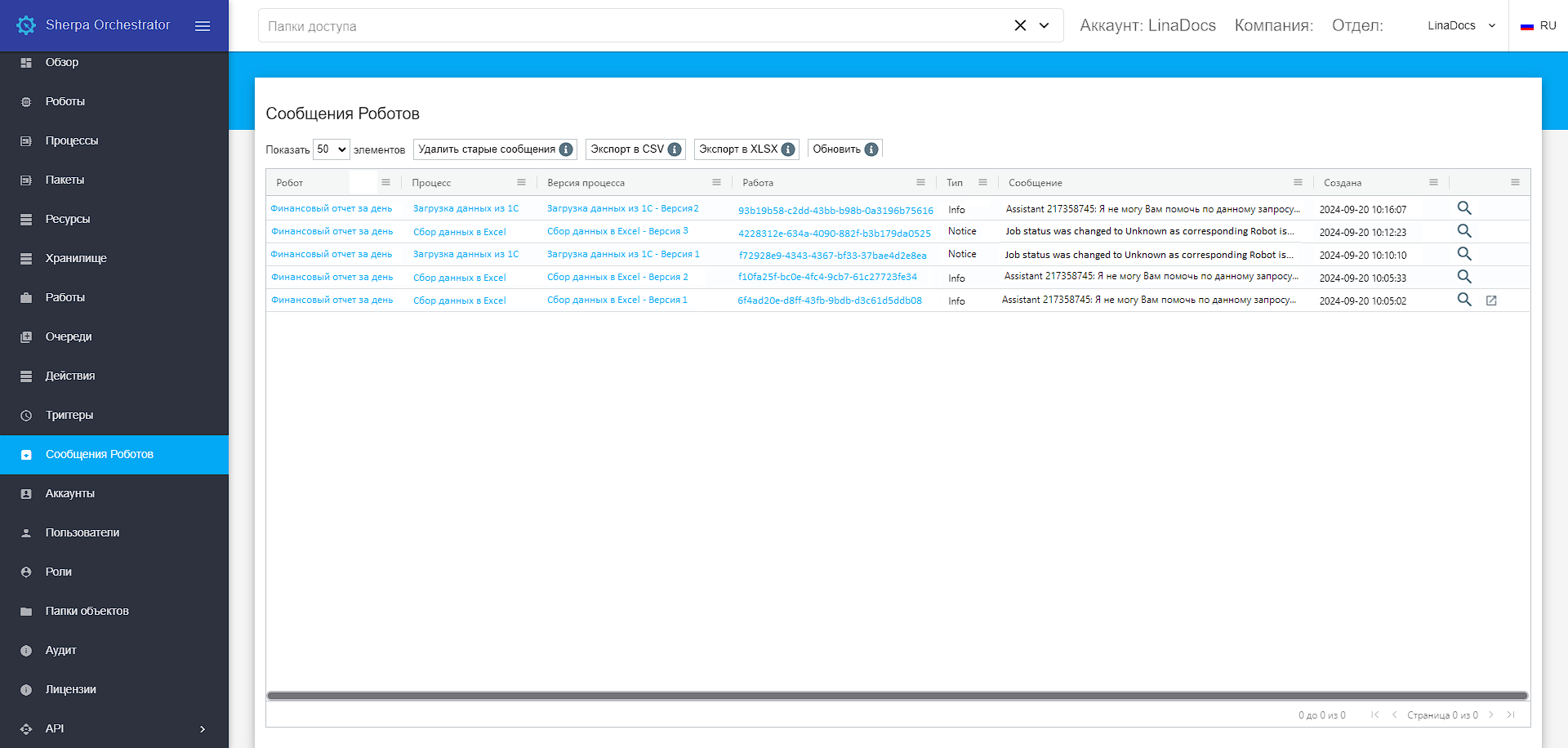Open job link 93b19b58-c2dd-43bb-b98b-0a3196b75616

(x=835, y=210)
